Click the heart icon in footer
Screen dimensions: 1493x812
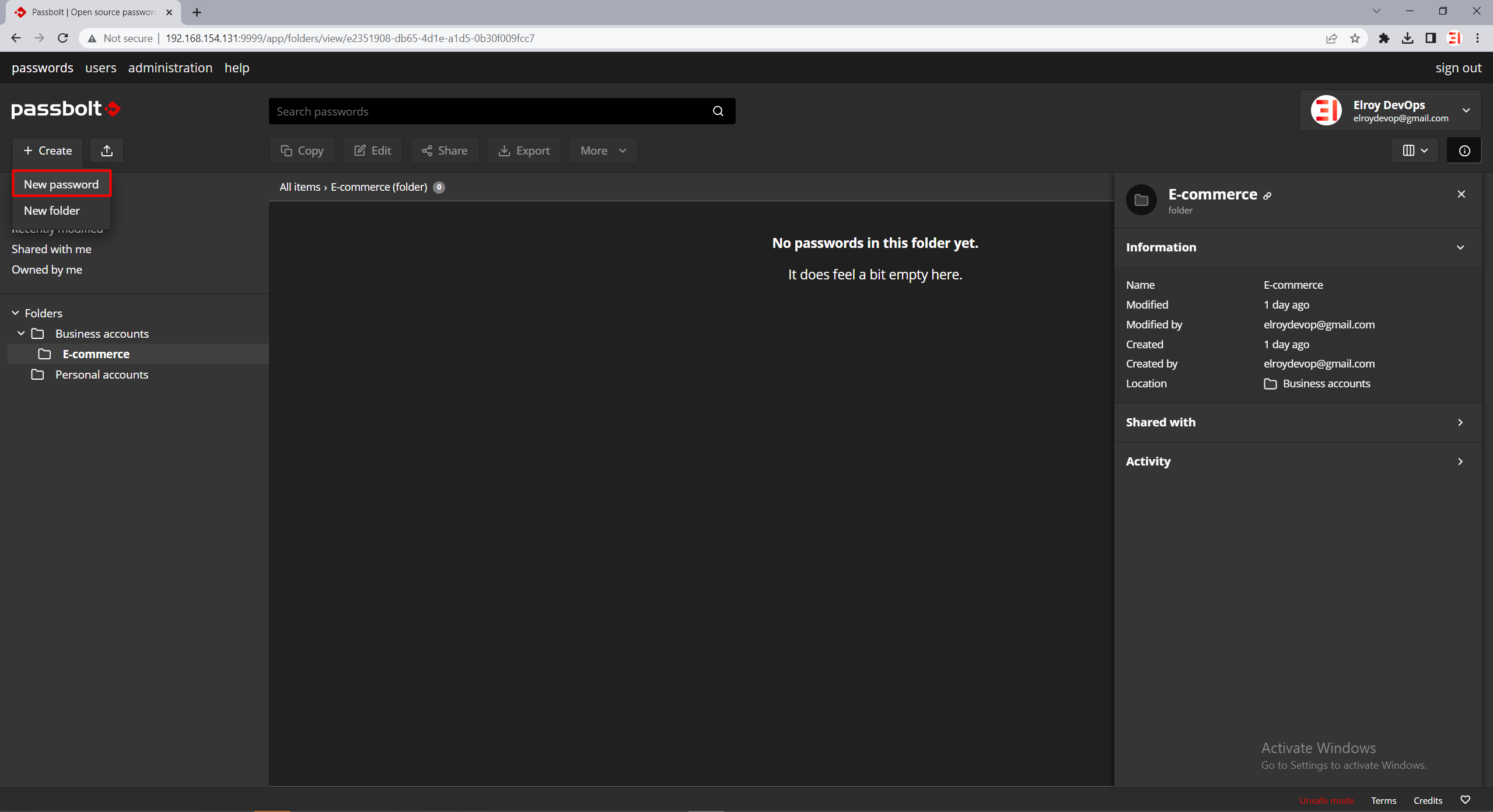point(1465,800)
